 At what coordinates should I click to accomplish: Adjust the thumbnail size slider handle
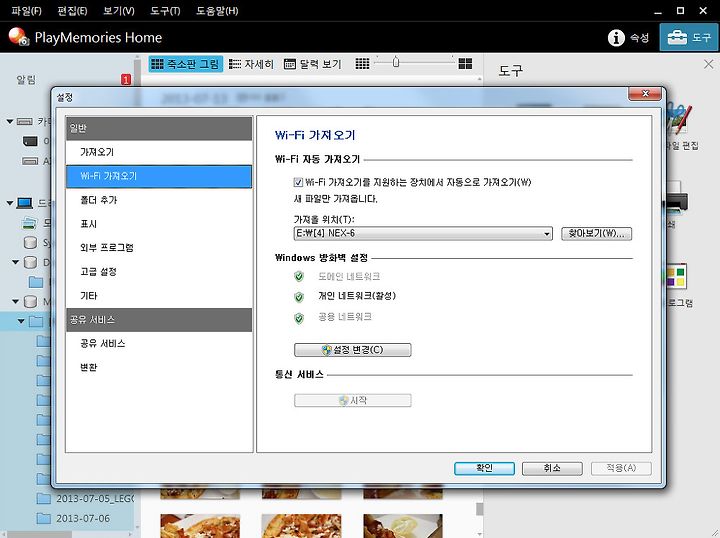click(396, 62)
